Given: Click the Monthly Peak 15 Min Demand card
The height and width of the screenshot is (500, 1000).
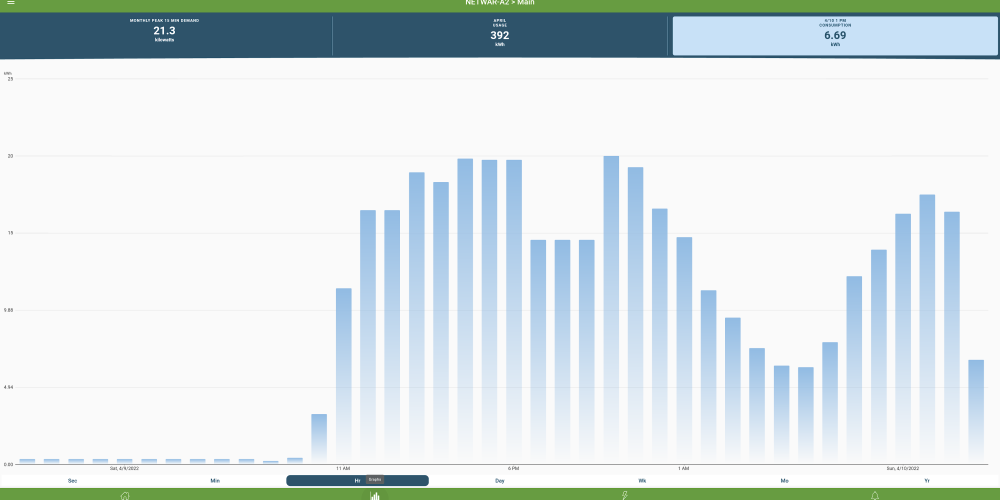Looking at the screenshot, I should 165,35.
